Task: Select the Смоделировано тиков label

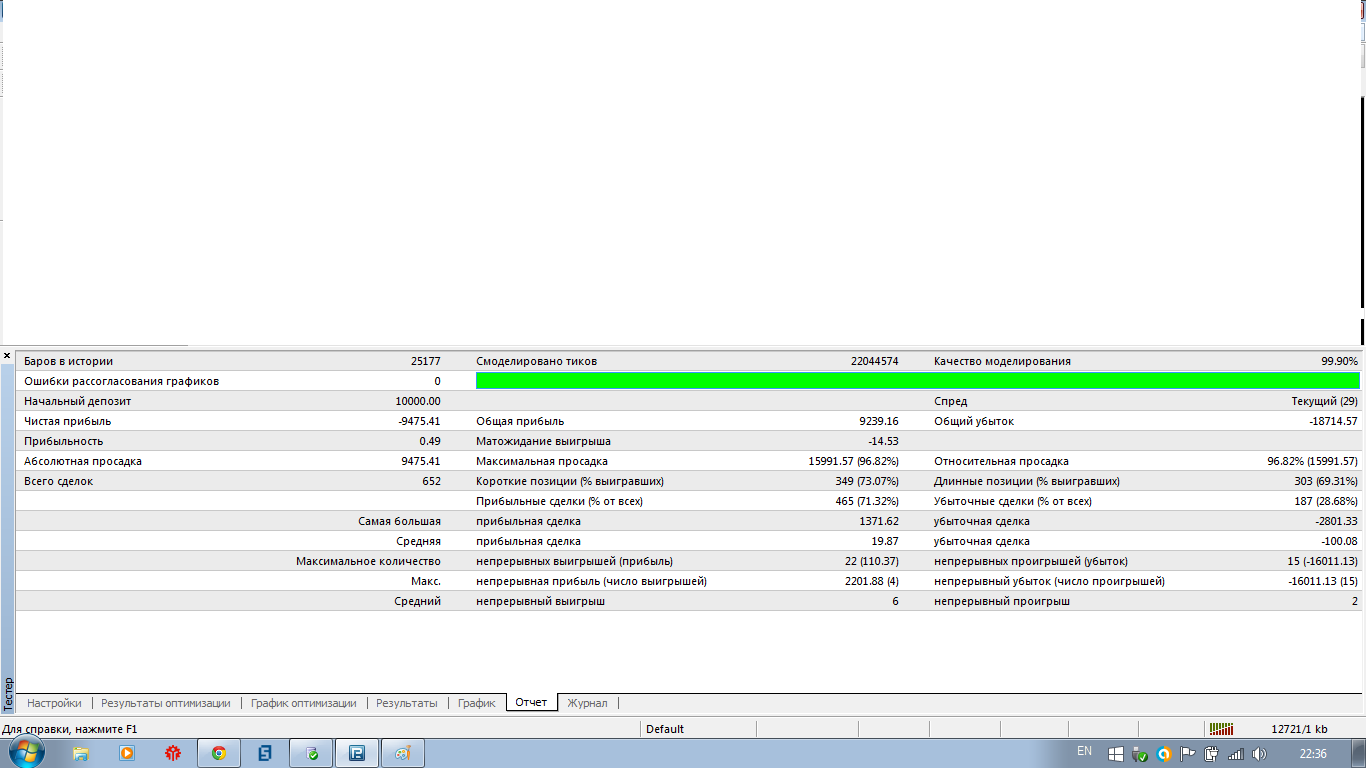Action: (536, 361)
